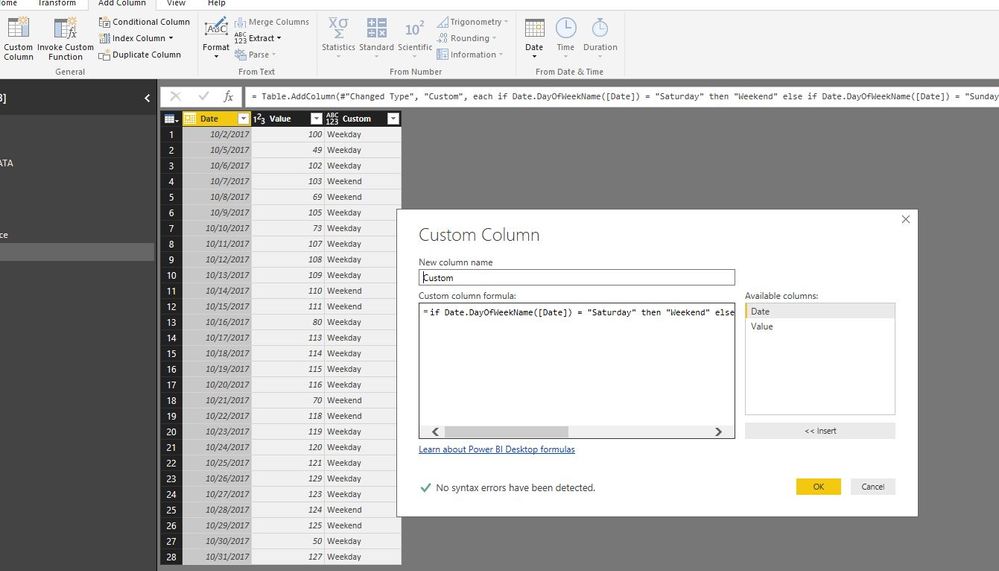Image resolution: width=999 pixels, height=571 pixels.
Task: Click the Value column 123 type icon
Action: pos(259,119)
